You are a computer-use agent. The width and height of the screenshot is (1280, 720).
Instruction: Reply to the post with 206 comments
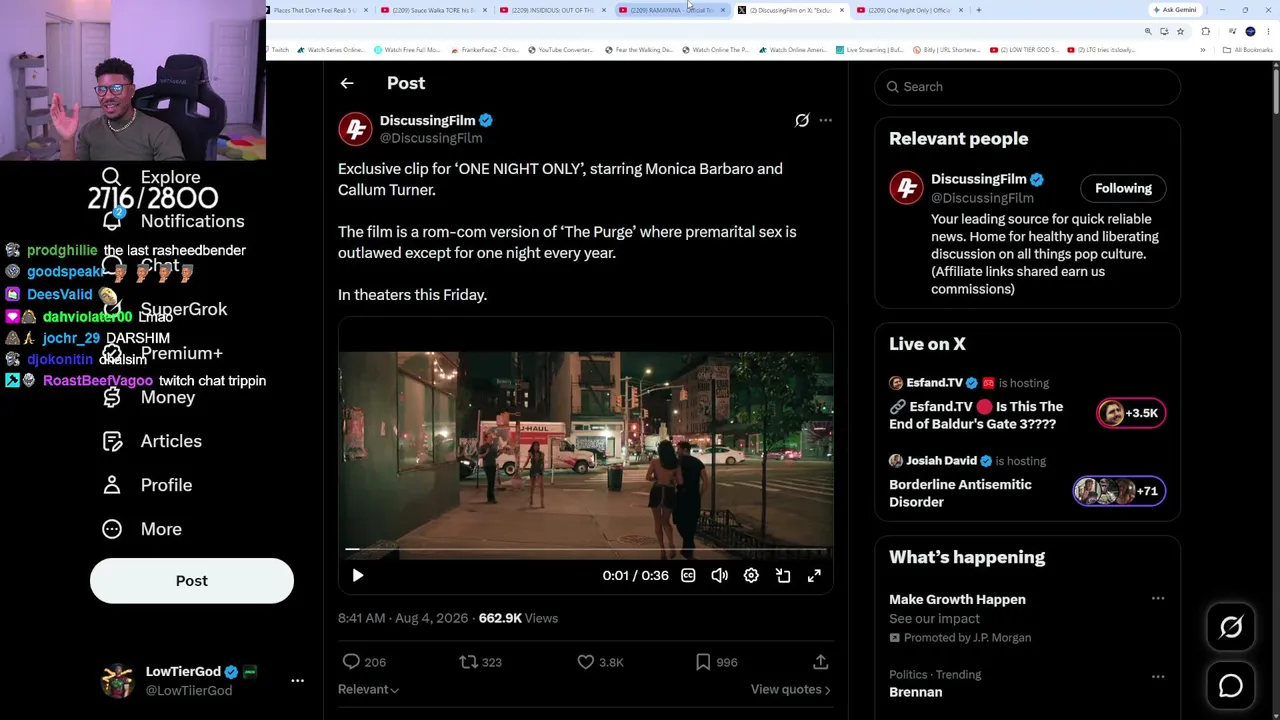pos(364,662)
